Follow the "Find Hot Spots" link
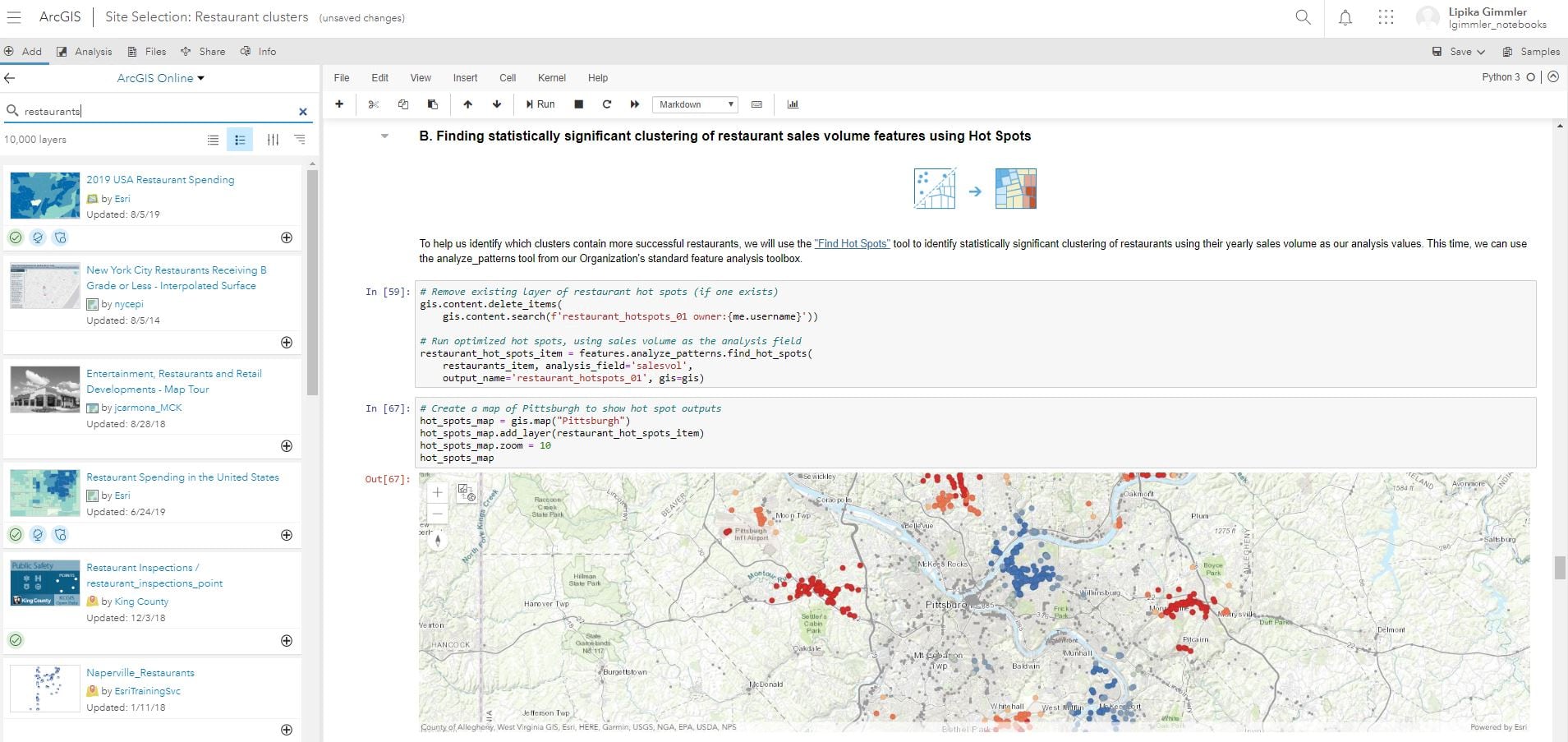This screenshot has height=742, width=1568. coord(852,244)
